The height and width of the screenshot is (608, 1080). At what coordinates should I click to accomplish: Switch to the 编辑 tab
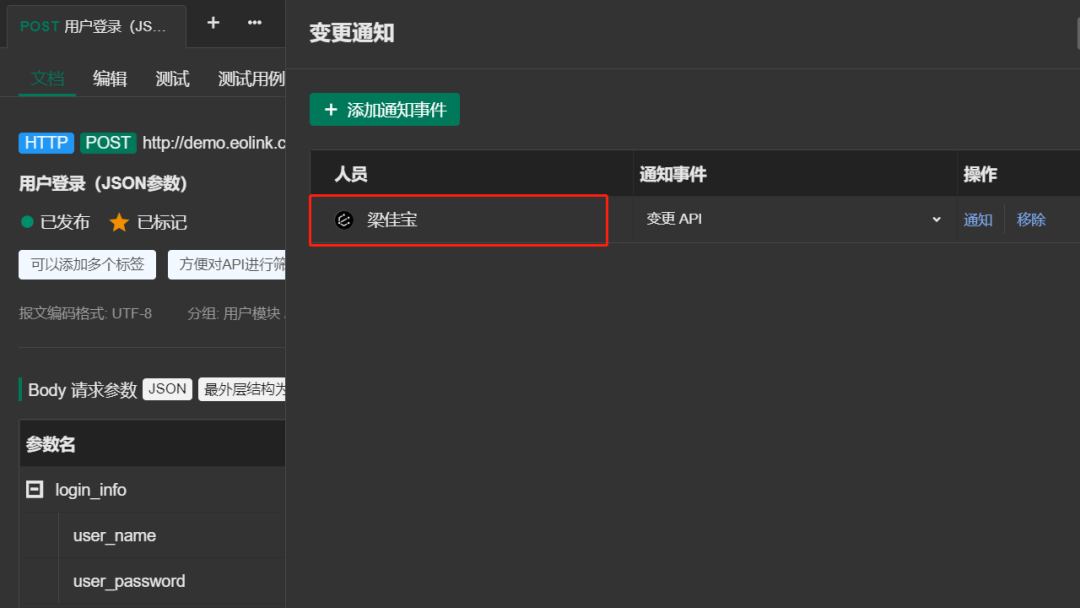pyautogui.click(x=109, y=78)
